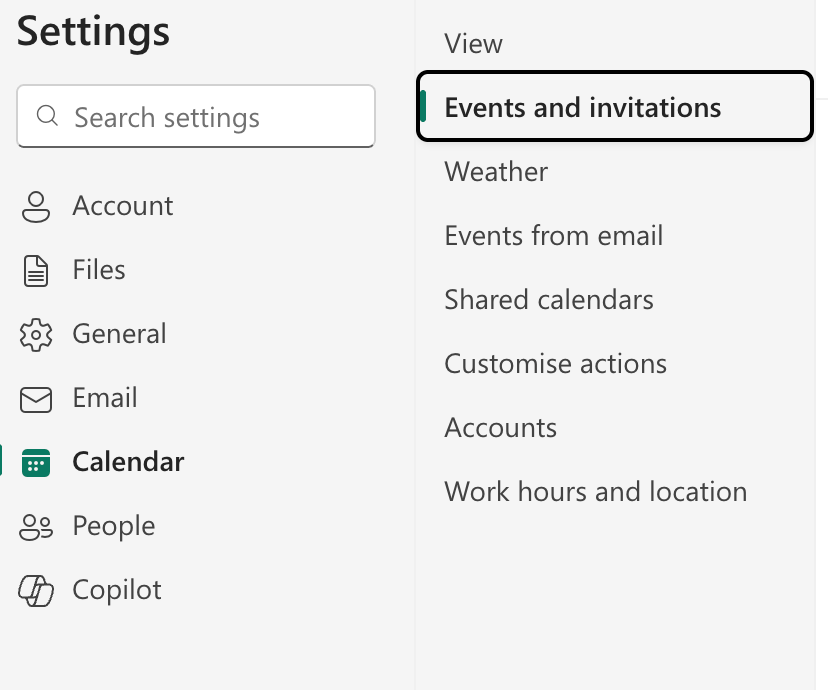Click the Account person icon
The height and width of the screenshot is (690, 828).
coord(36,205)
